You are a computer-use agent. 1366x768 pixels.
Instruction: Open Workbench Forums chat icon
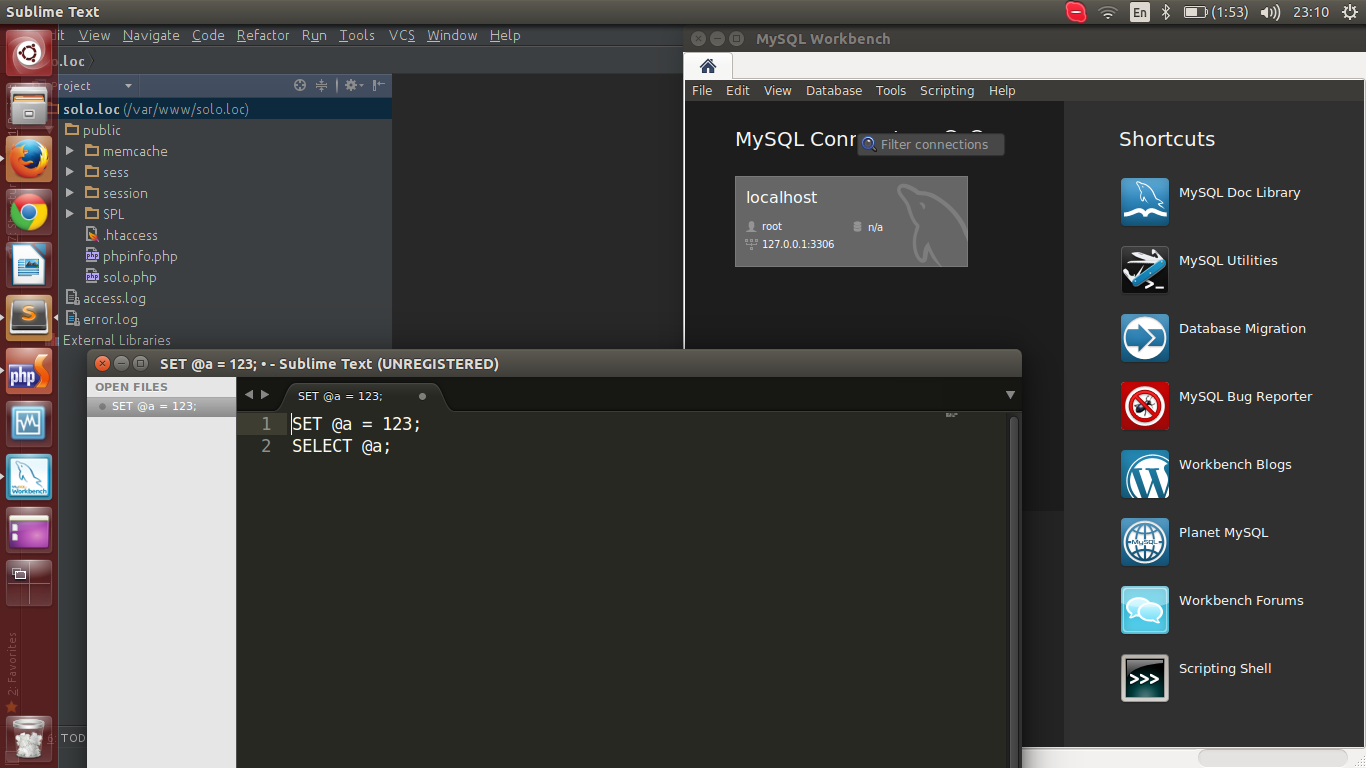(1145, 610)
